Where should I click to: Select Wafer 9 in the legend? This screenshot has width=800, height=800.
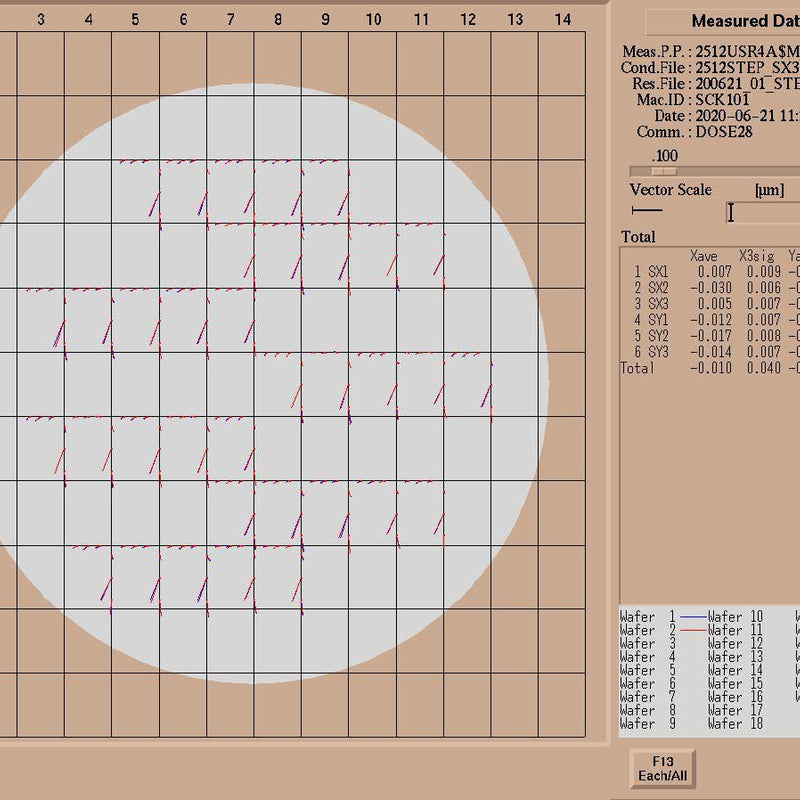(648, 723)
